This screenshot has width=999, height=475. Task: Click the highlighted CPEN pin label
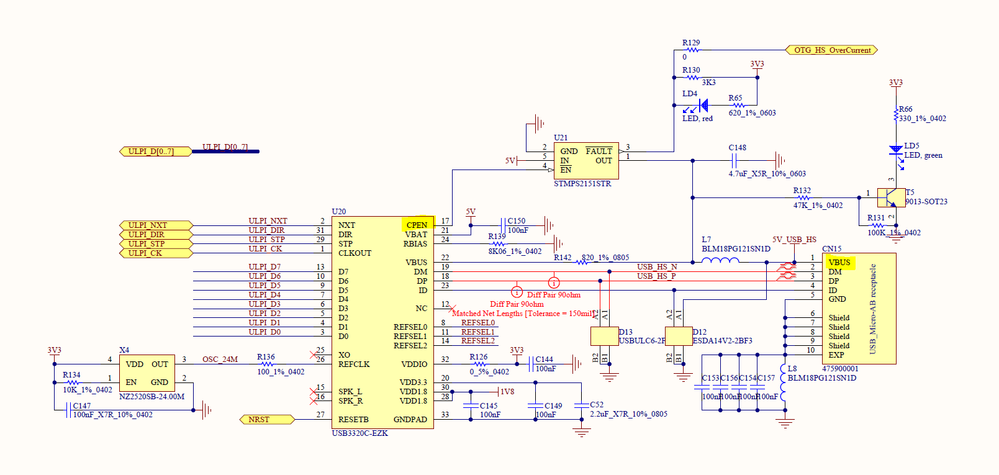[418, 225]
